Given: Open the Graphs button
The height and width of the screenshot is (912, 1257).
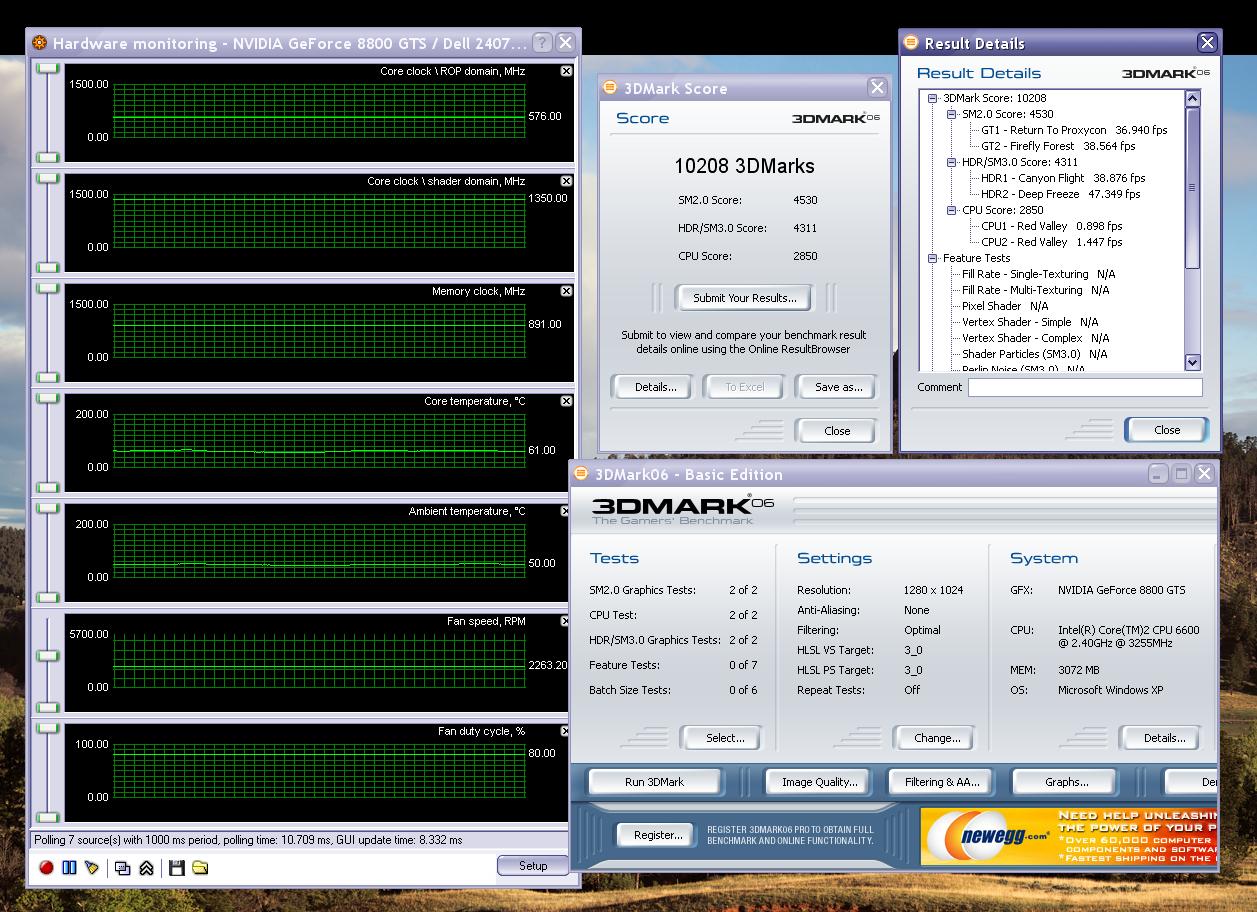Looking at the screenshot, I should tap(1066, 782).
